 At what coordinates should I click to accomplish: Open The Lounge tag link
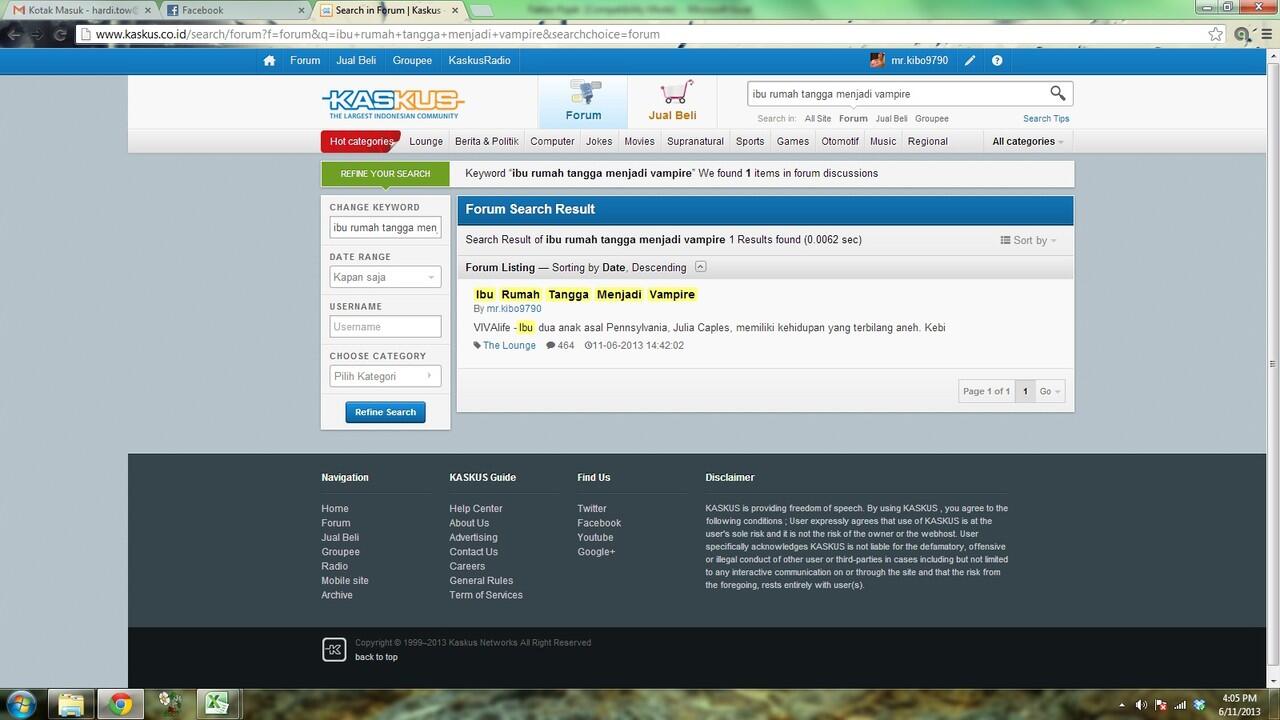pyautogui.click(x=509, y=346)
